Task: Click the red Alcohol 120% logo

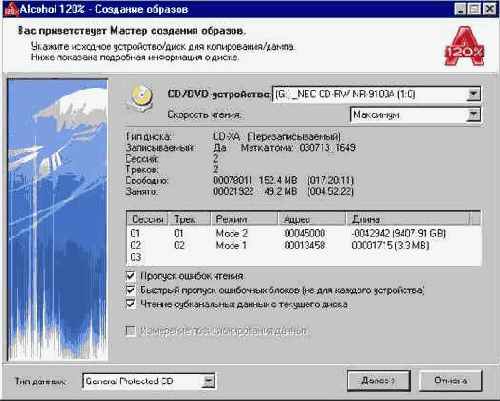Action: [464, 46]
